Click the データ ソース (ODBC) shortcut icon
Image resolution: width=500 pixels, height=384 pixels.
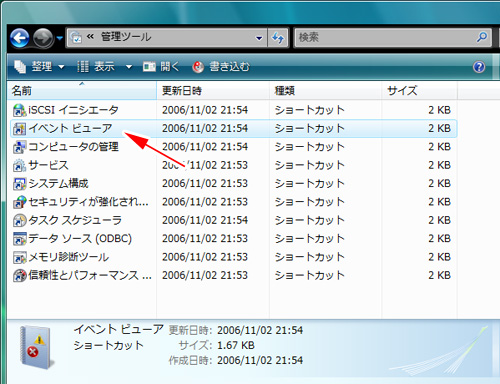19,239
